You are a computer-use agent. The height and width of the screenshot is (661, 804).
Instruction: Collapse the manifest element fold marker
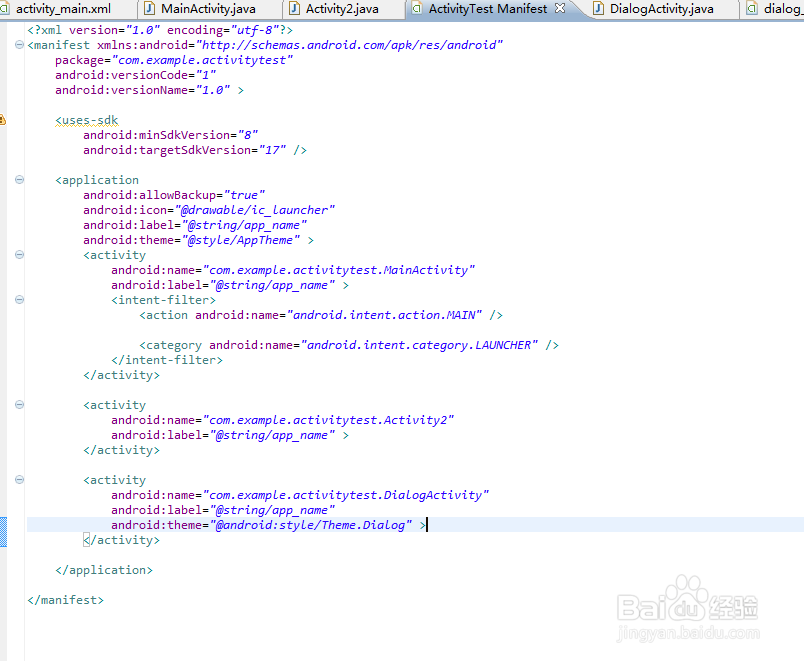19,45
